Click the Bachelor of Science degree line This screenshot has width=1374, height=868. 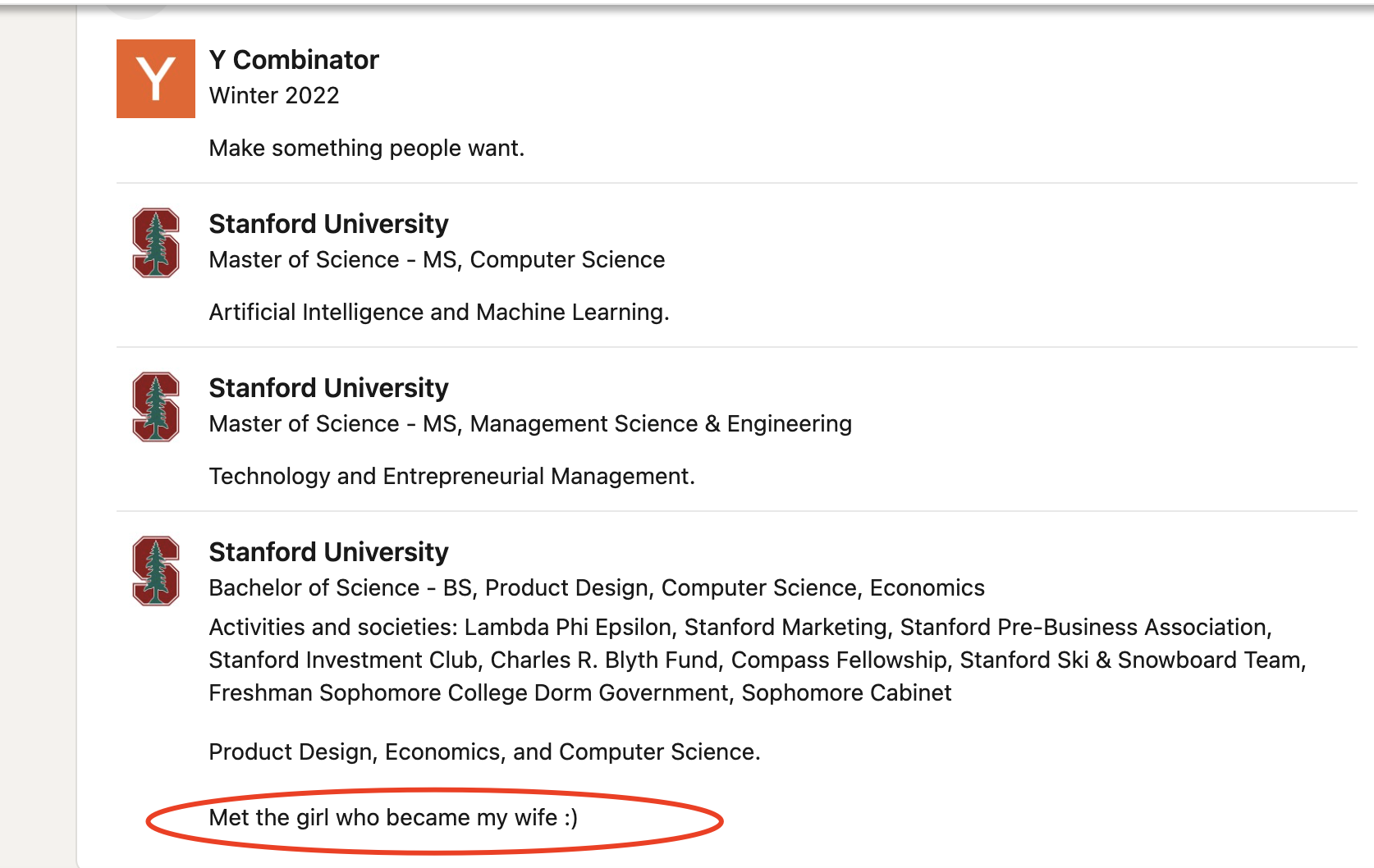pos(597,588)
